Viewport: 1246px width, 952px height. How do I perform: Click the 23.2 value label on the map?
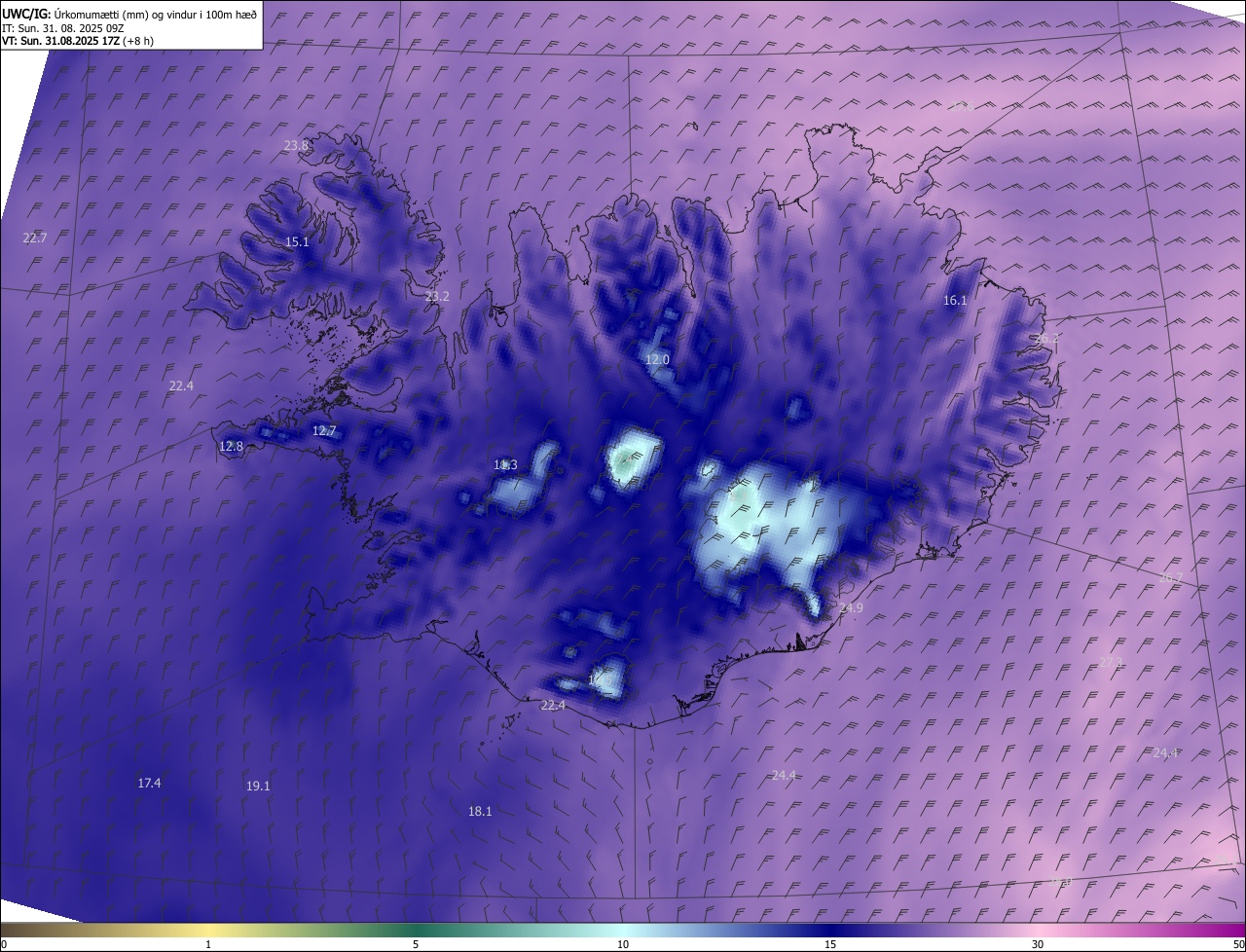(x=437, y=296)
